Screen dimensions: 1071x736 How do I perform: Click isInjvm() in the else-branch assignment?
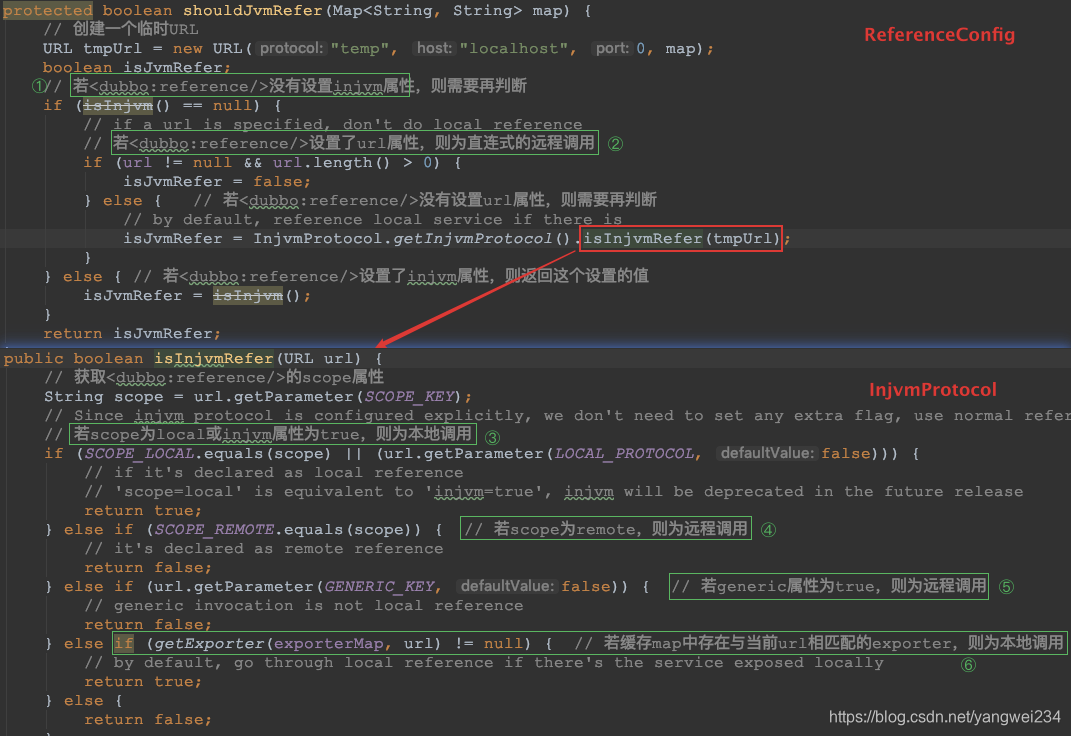(256, 296)
